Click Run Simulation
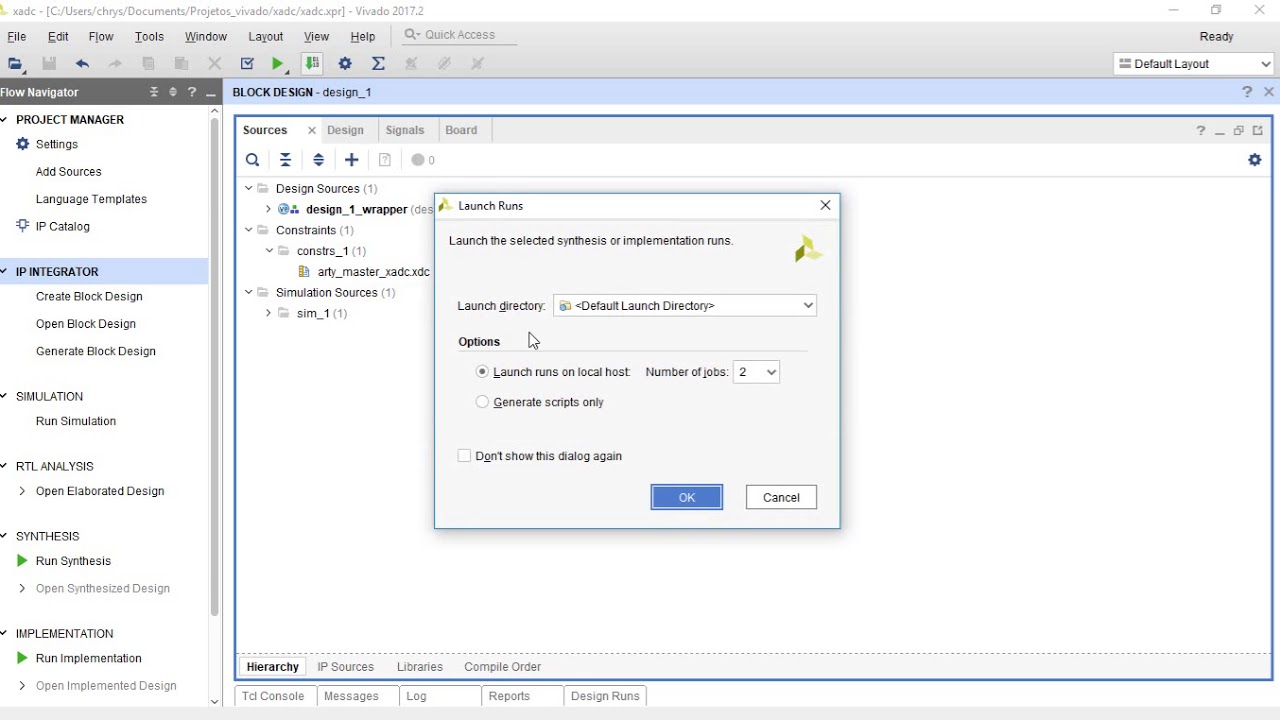Screen dimensions: 1280x720 [x=76, y=421]
